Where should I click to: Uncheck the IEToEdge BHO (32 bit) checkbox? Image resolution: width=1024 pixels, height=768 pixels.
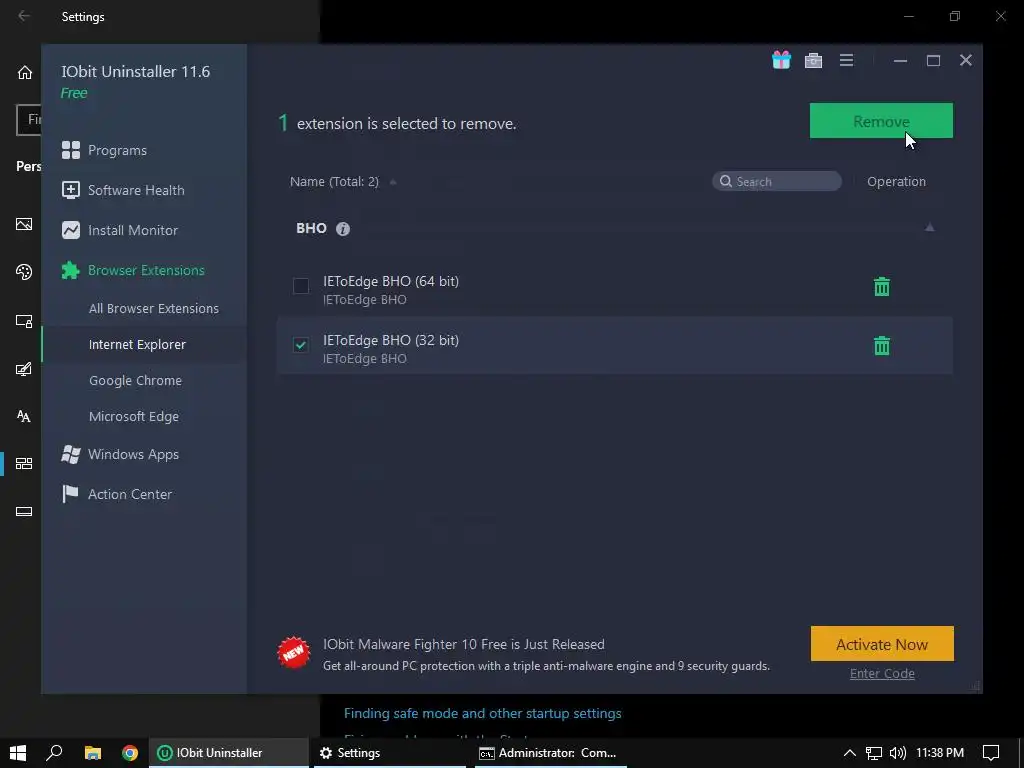click(x=300, y=344)
